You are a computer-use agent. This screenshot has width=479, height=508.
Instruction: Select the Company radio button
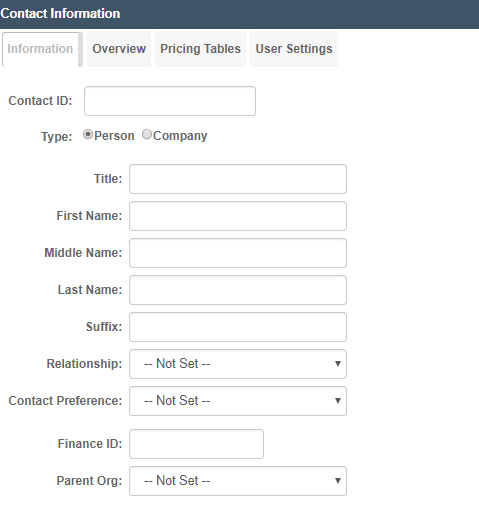[x=147, y=135]
